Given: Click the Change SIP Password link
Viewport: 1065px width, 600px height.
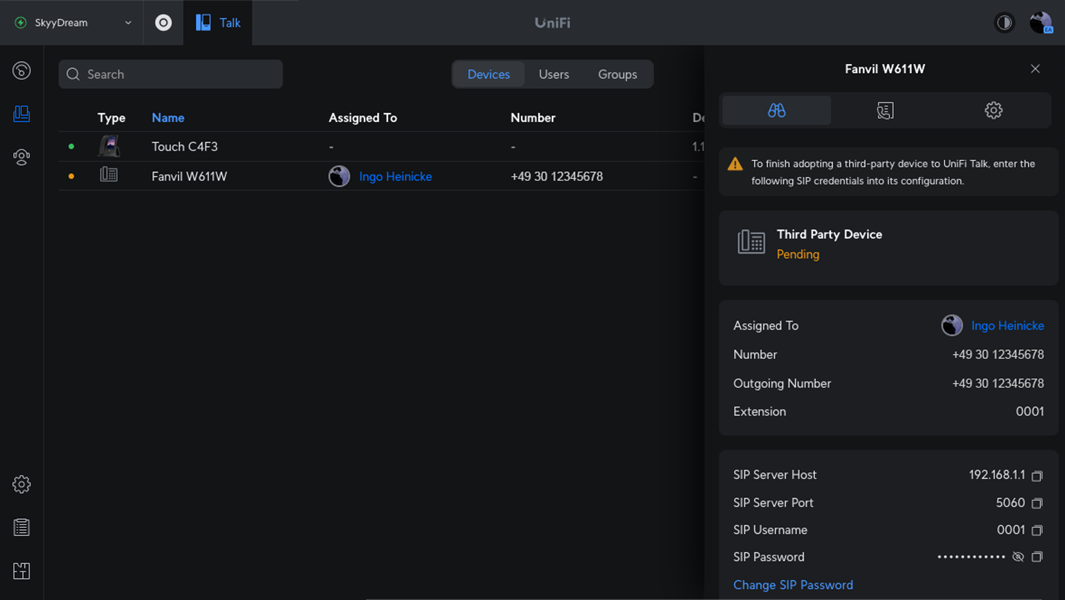Looking at the screenshot, I should pos(793,585).
